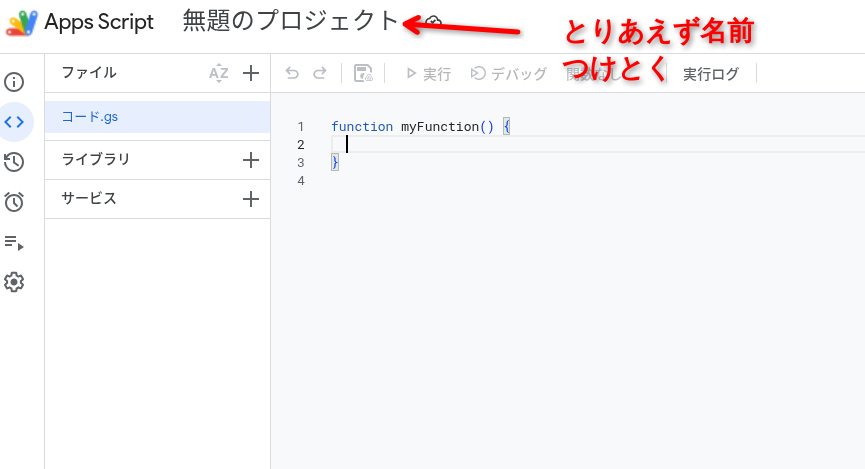Add a service with plus icon
This screenshot has width=865, height=469.
pyautogui.click(x=250, y=199)
